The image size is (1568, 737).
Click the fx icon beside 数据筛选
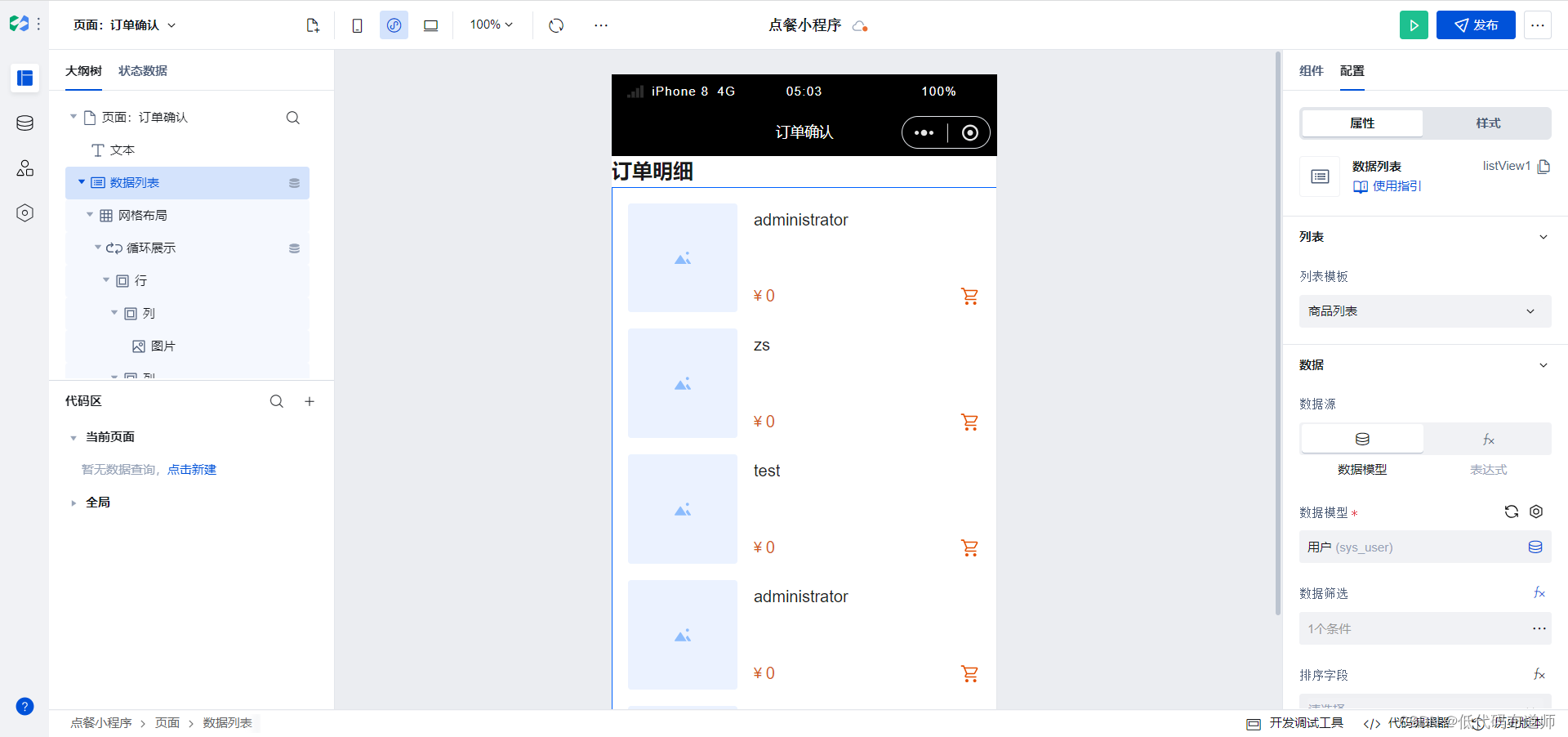1539,592
